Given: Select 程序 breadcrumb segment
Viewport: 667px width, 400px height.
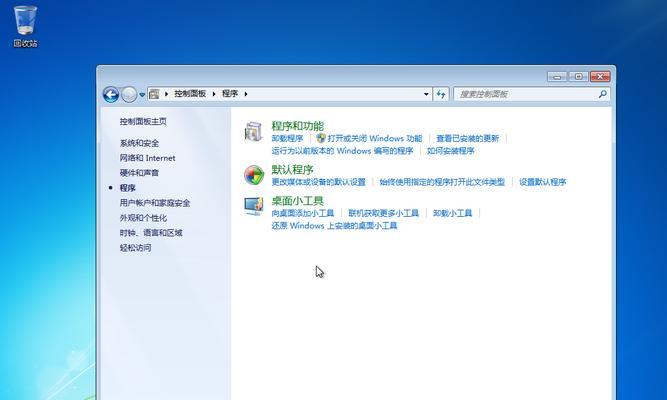Looking at the screenshot, I should tap(230, 94).
